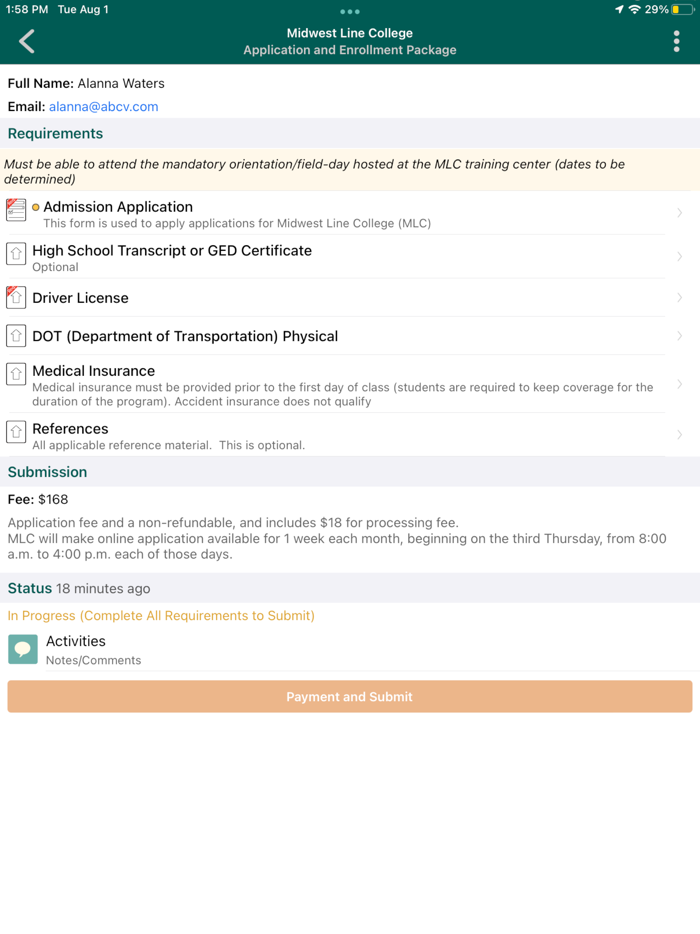Expand the Admission Application row chevron
700x934 pixels.
pyautogui.click(x=680, y=213)
